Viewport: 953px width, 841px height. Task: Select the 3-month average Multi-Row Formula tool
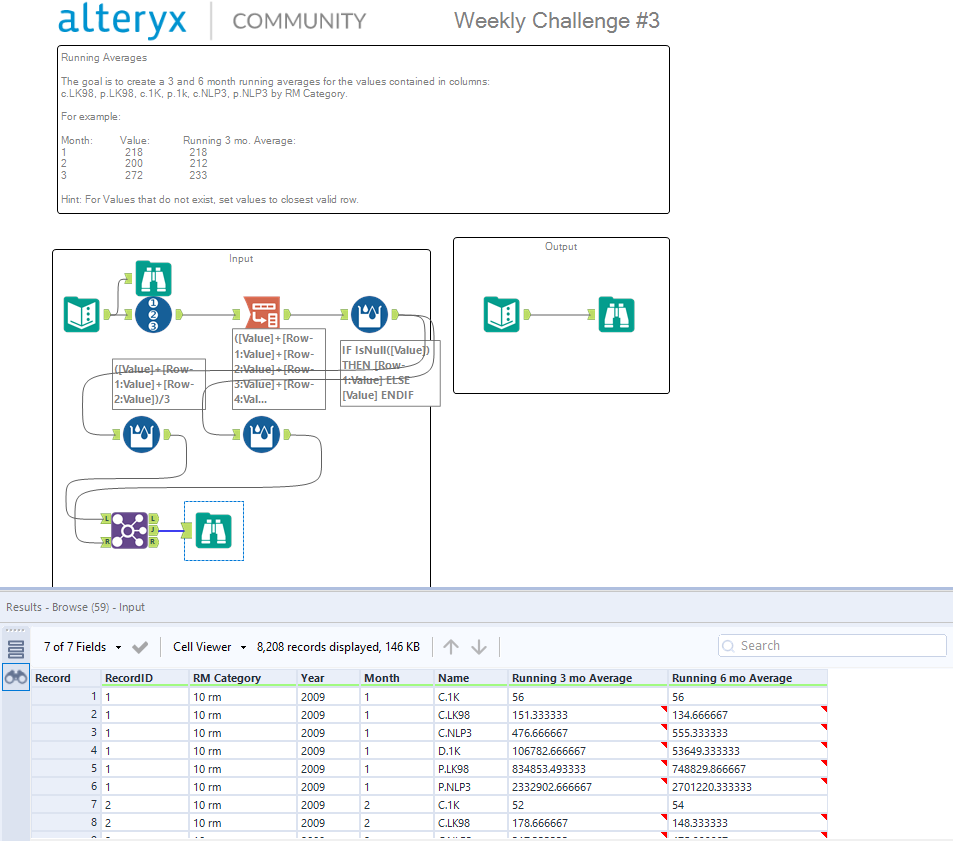coord(142,434)
